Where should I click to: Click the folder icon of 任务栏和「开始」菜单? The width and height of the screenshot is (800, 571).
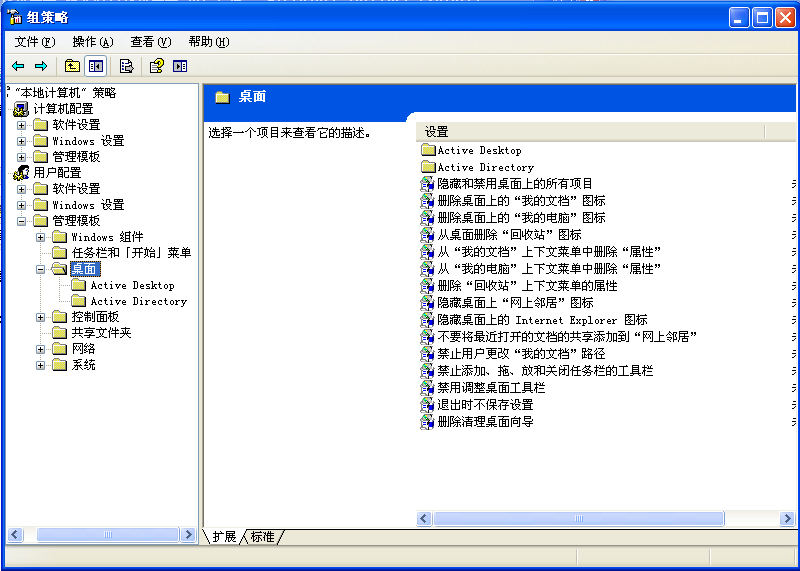pos(60,253)
